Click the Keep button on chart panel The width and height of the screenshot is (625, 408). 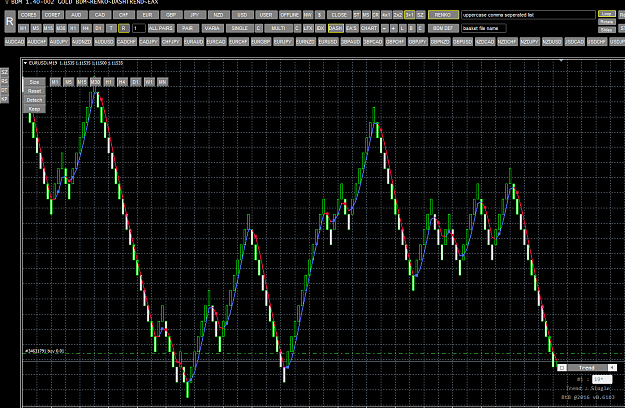[x=34, y=109]
